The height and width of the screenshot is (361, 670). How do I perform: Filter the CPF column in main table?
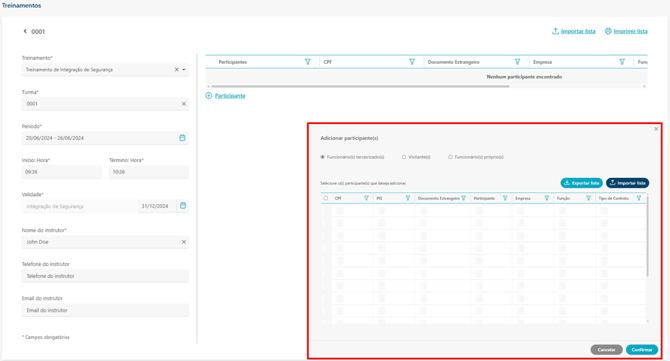412,62
